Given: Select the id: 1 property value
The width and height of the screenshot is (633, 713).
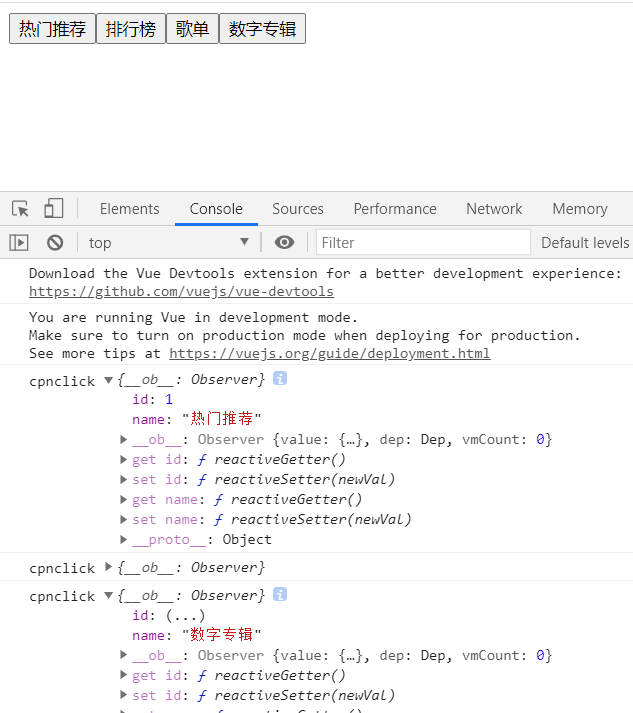Looking at the screenshot, I should click(169, 399).
